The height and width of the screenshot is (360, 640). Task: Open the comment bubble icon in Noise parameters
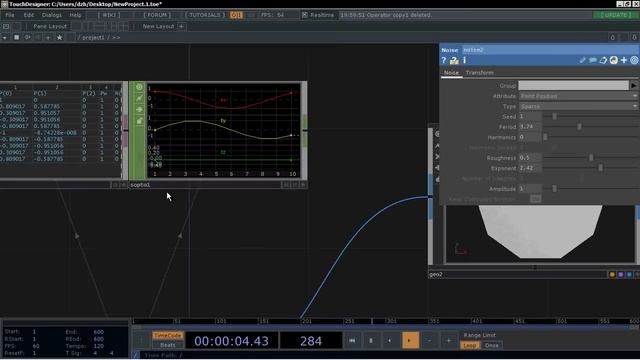coord(593,60)
